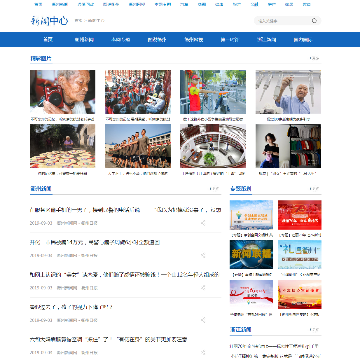Viewport: 360px width, 360px height.
Task: Focus the search input field in header
Action: coord(283,21)
